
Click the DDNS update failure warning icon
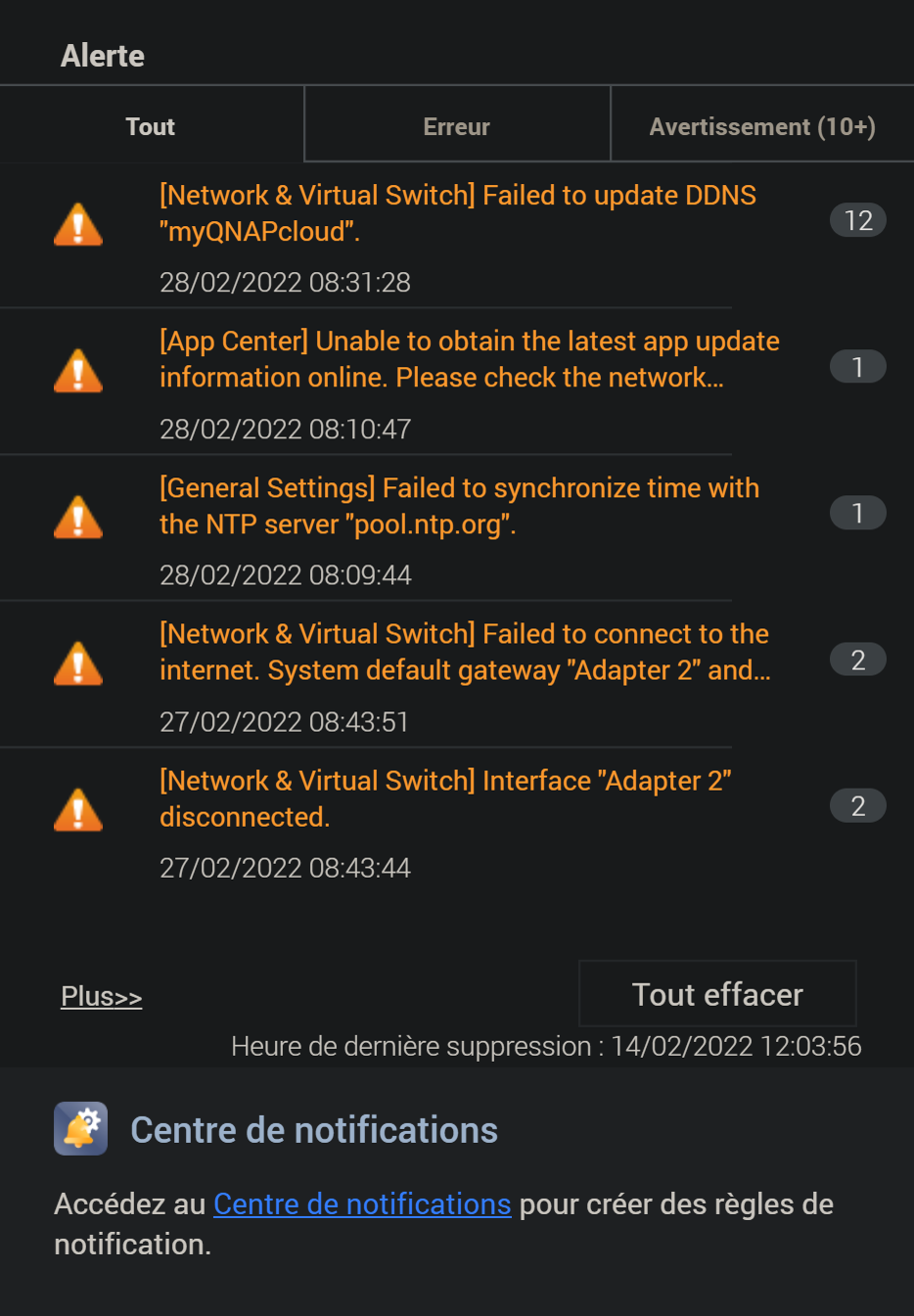pos(78,224)
